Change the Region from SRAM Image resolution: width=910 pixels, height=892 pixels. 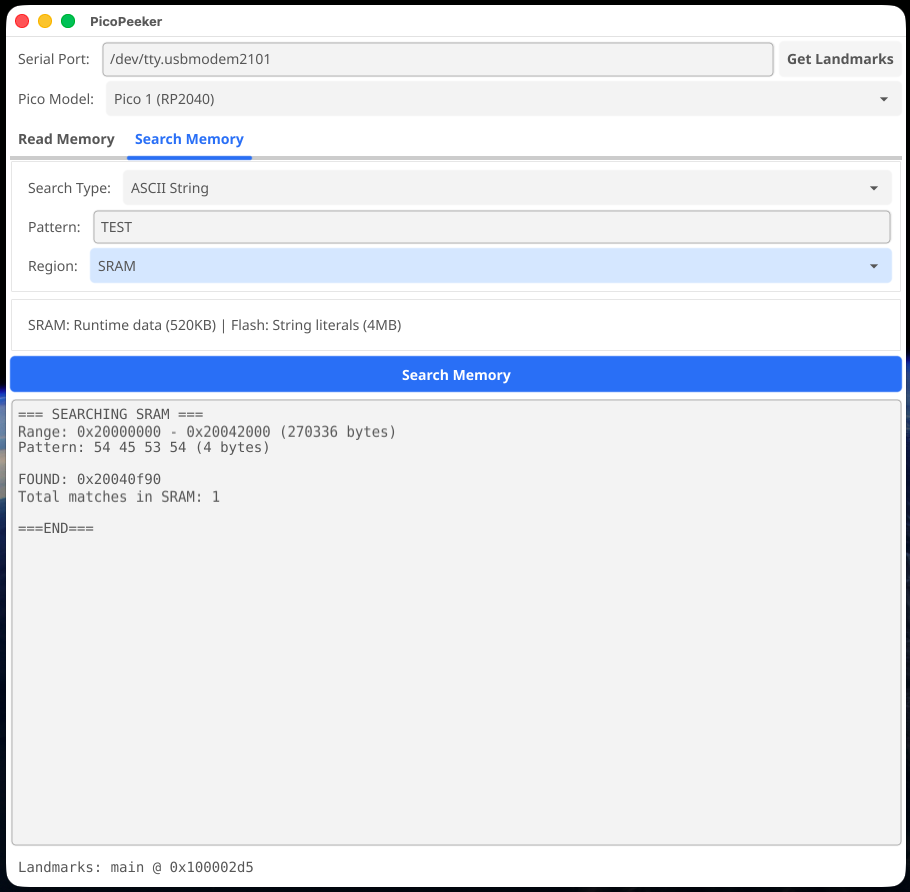490,265
